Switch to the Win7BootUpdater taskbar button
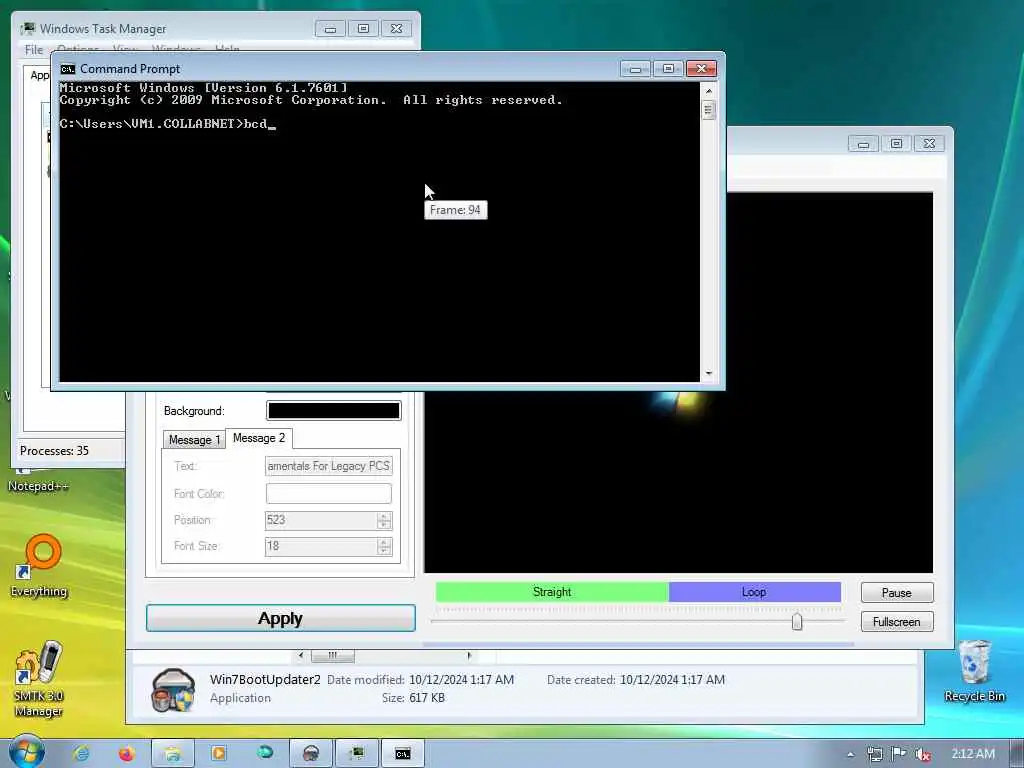Image resolution: width=1024 pixels, height=768 pixels. pyautogui.click(x=311, y=754)
